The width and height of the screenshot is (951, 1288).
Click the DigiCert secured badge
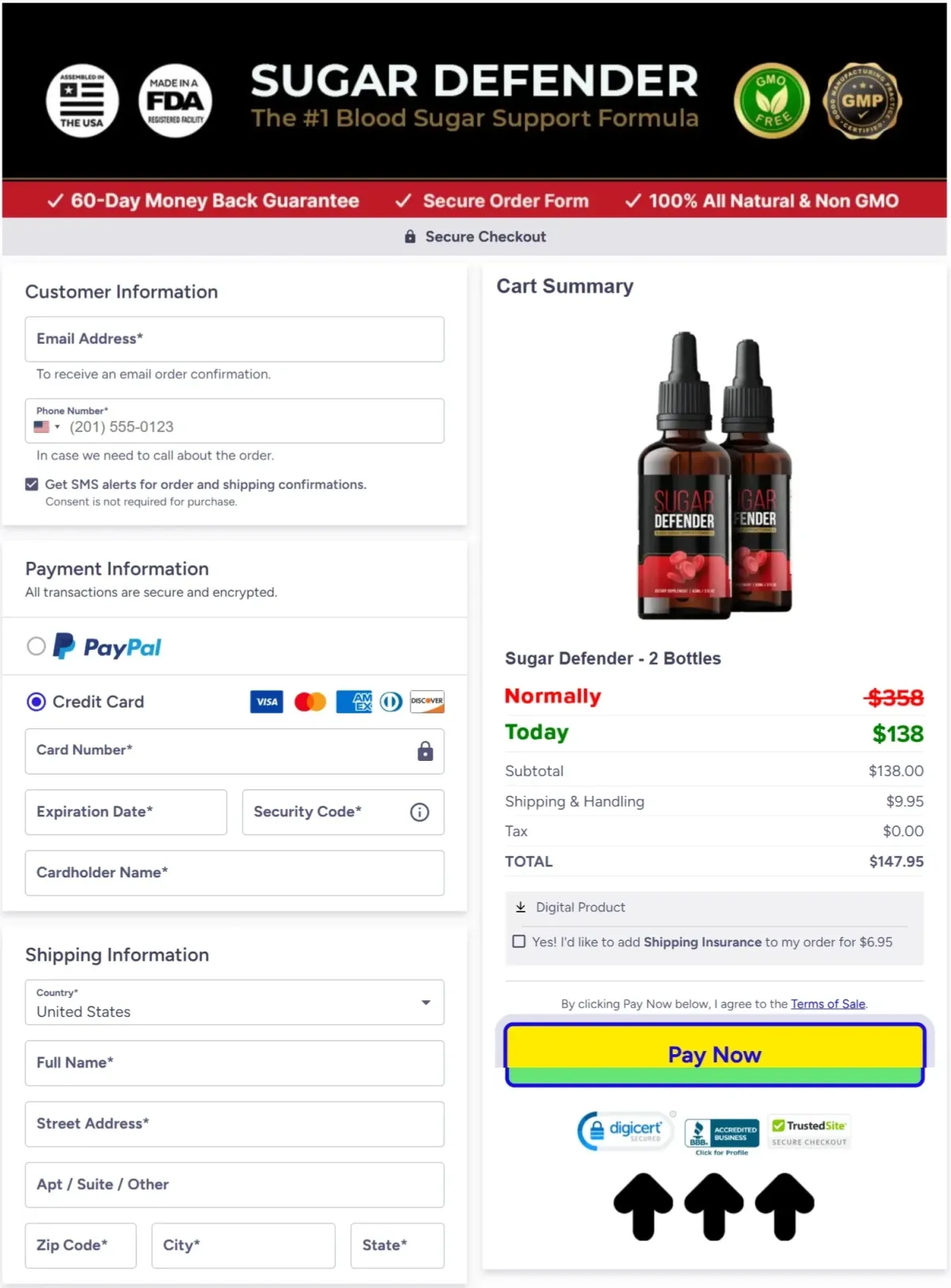(626, 1131)
